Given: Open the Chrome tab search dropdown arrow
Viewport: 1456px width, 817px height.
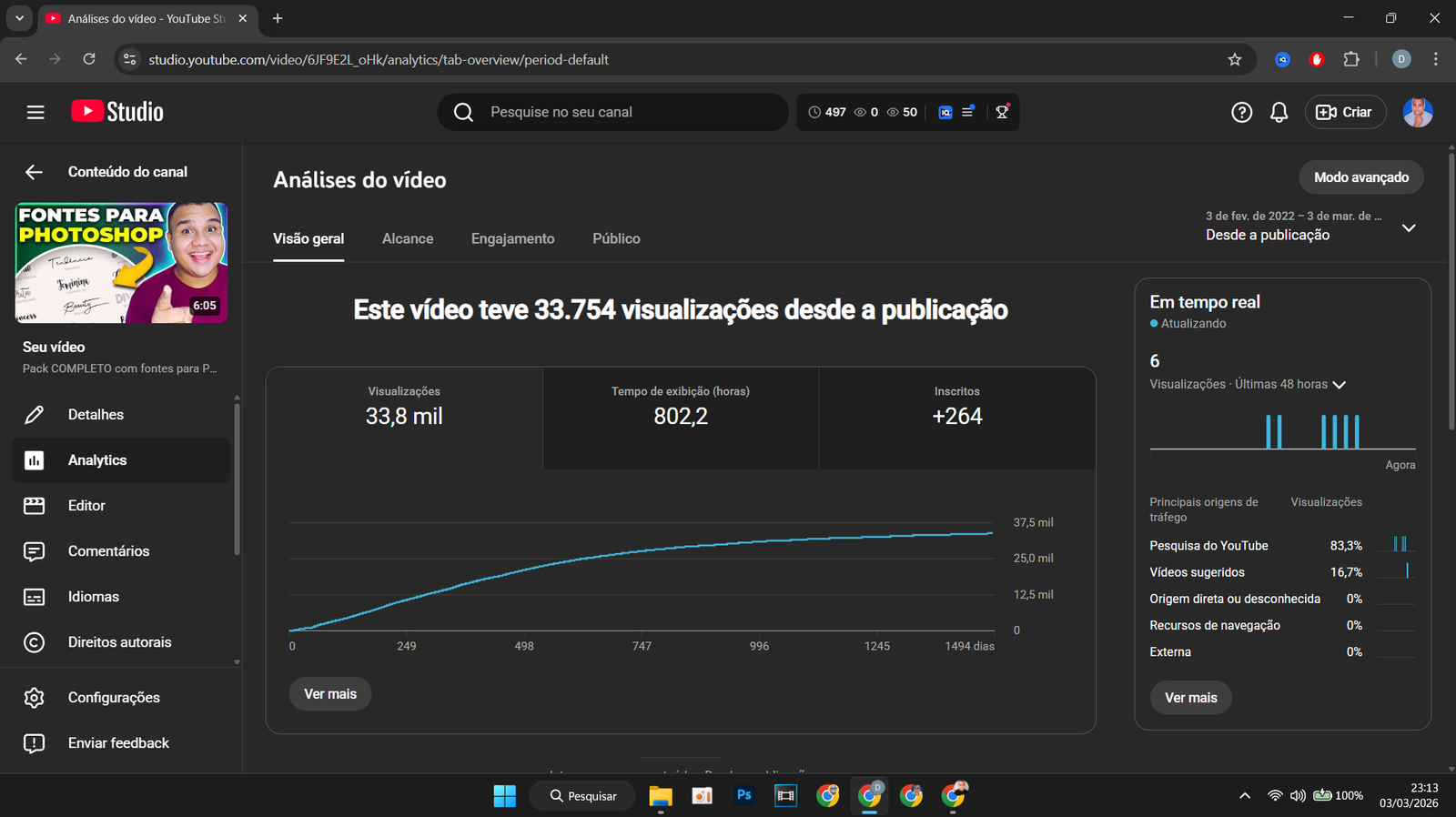Looking at the screenshot, I should pyautogui.click(x=19, y=18).
